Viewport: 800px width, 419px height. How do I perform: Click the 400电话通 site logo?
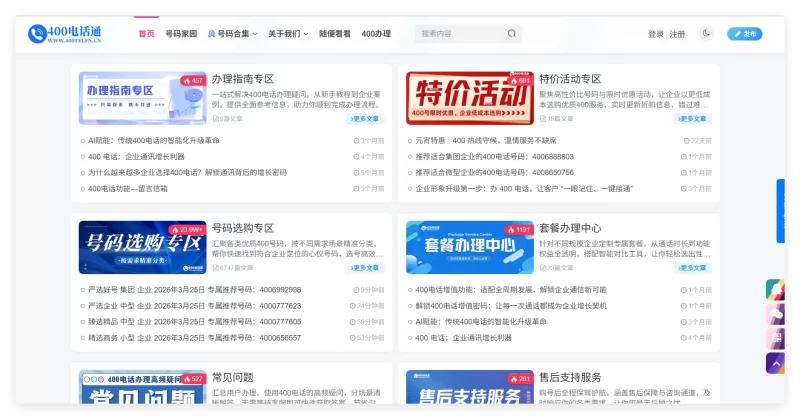pyautogui.click(x=65, y=34)
